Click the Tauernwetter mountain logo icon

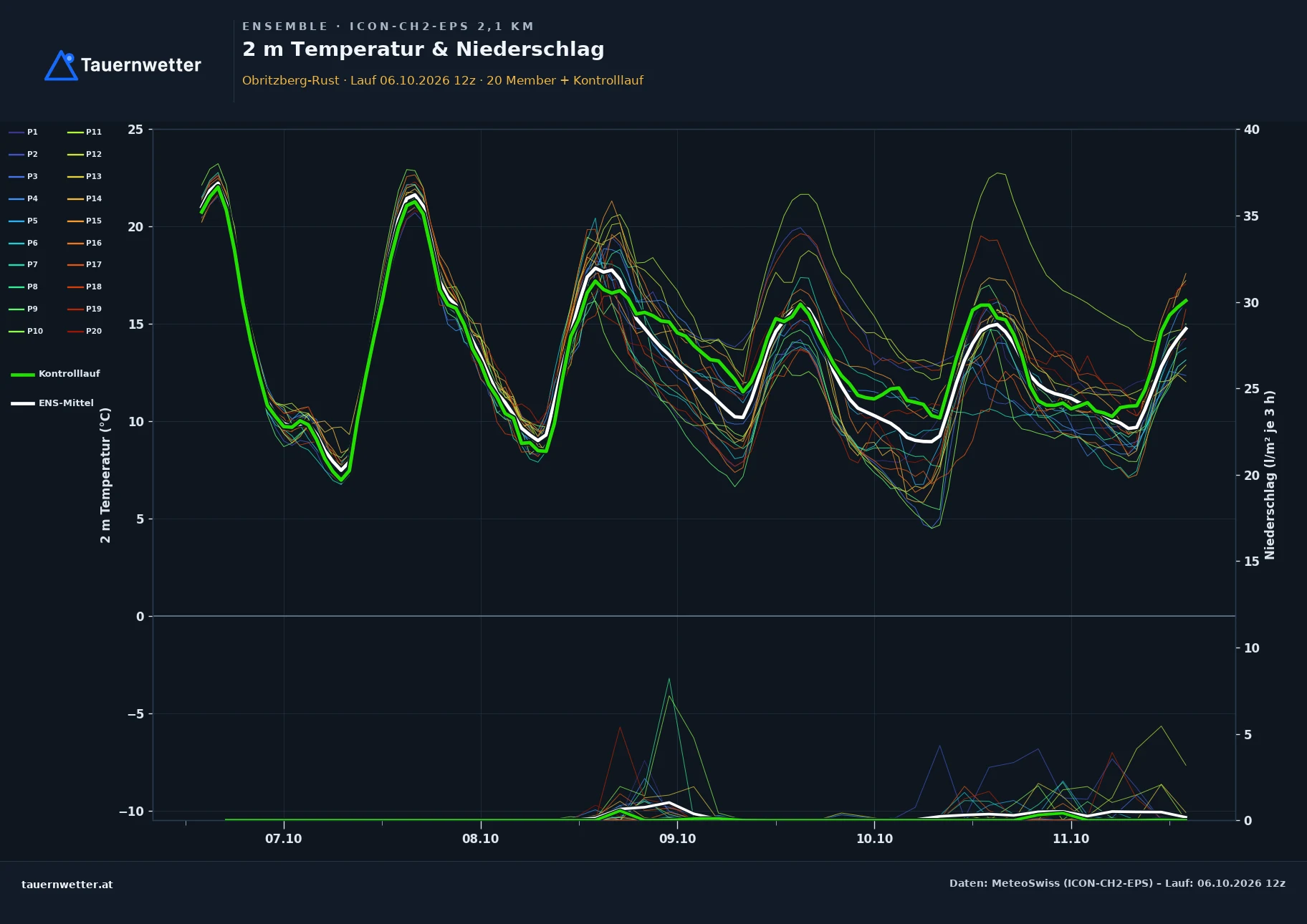tap(61, 65)
